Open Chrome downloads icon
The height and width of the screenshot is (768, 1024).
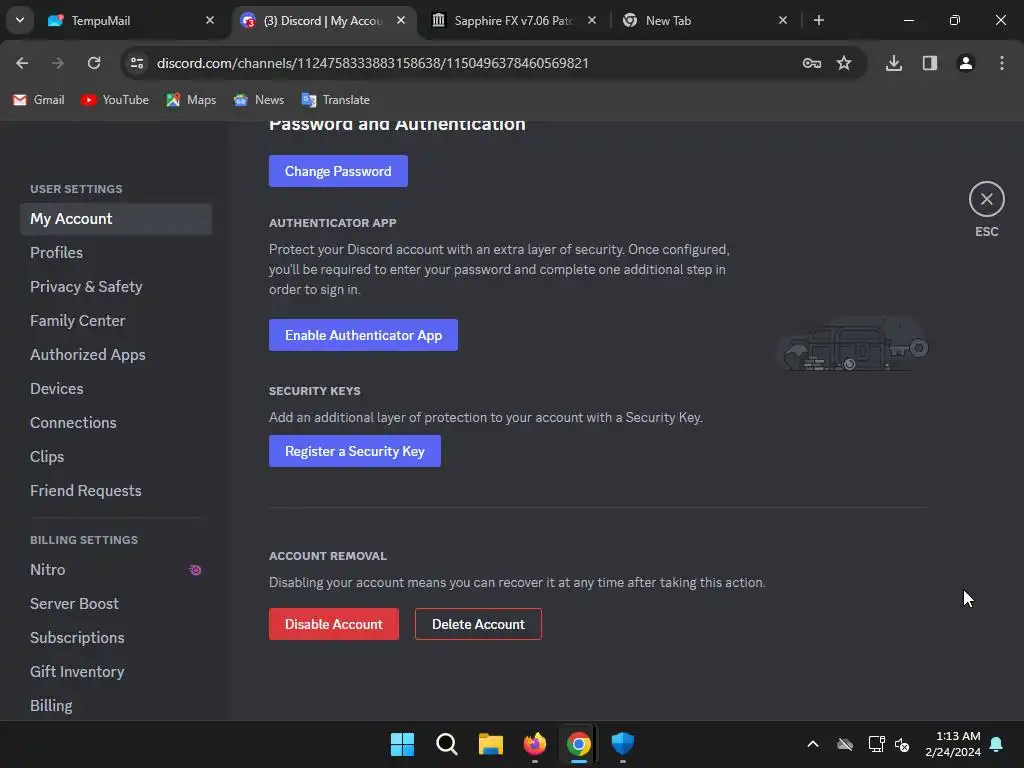(893, 63)
